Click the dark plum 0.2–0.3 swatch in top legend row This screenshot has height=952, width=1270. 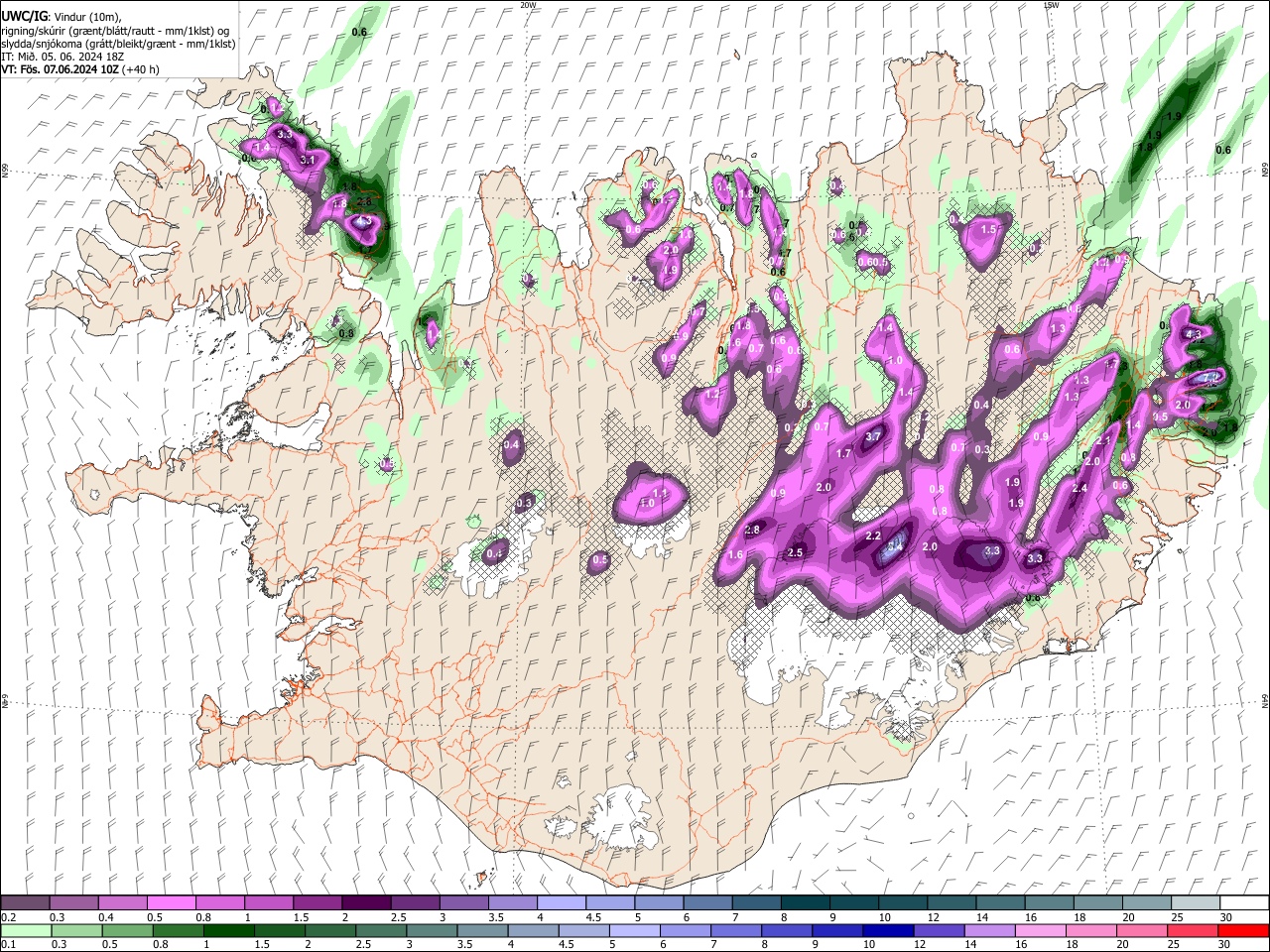tap(25, 903)
